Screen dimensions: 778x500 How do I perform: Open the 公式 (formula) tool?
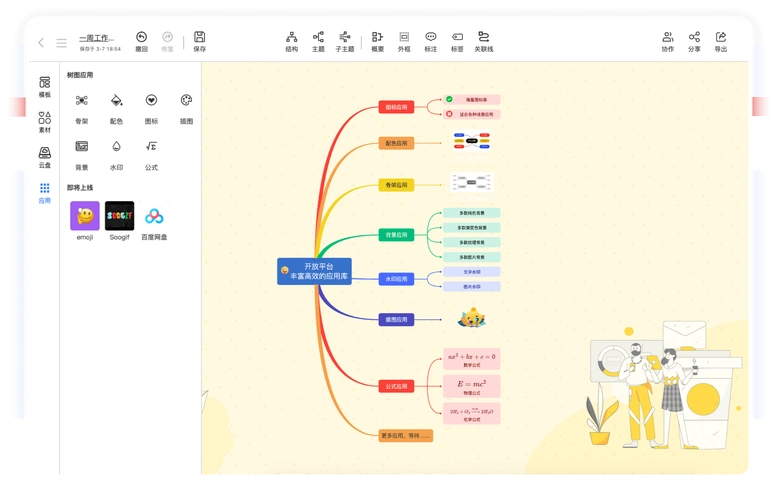coord(151,147)
